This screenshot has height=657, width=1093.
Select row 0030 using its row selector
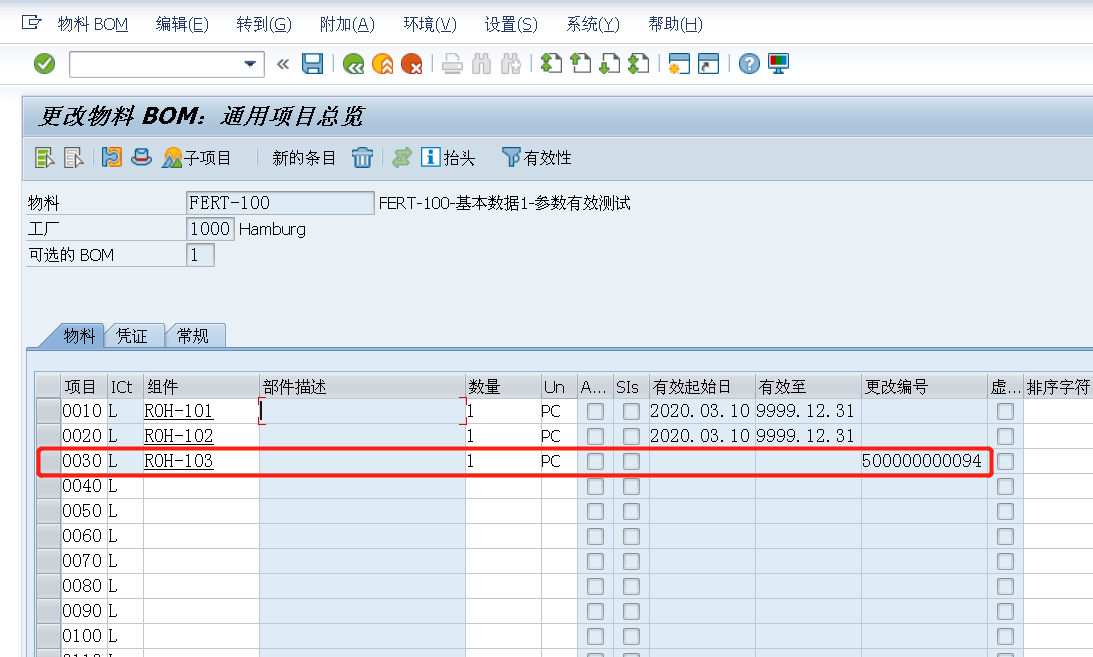(x=48, y=461)
